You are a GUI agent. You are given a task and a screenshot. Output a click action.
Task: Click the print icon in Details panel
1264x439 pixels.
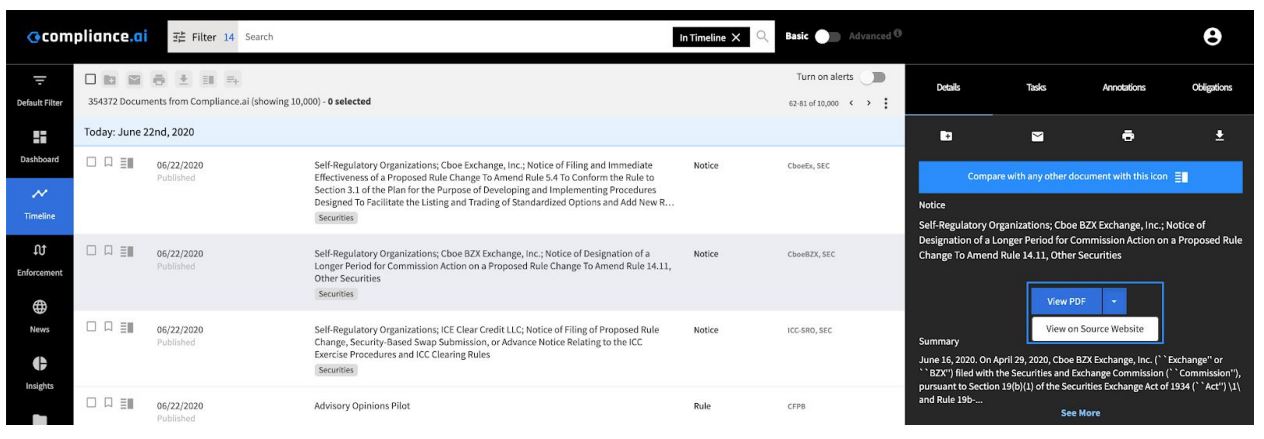pyautogui.click(x=1128, y=134)
